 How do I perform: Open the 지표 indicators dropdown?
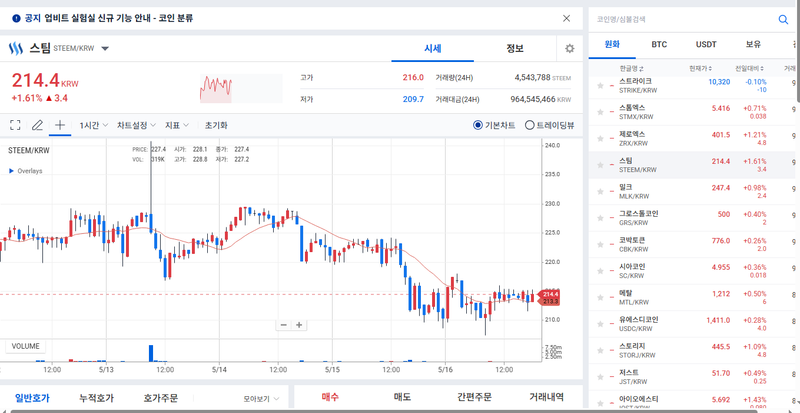pos(177,125)
